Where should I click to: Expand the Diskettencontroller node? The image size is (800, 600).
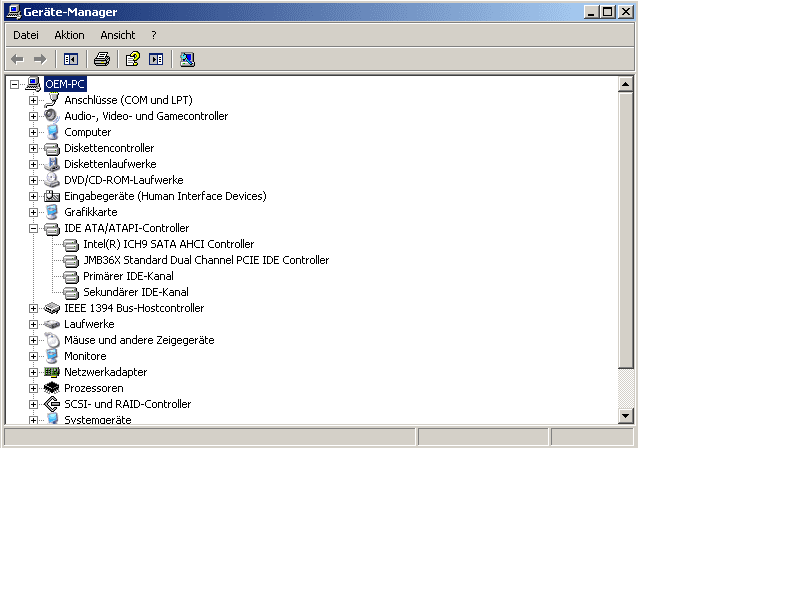click(x=33, y=148)
